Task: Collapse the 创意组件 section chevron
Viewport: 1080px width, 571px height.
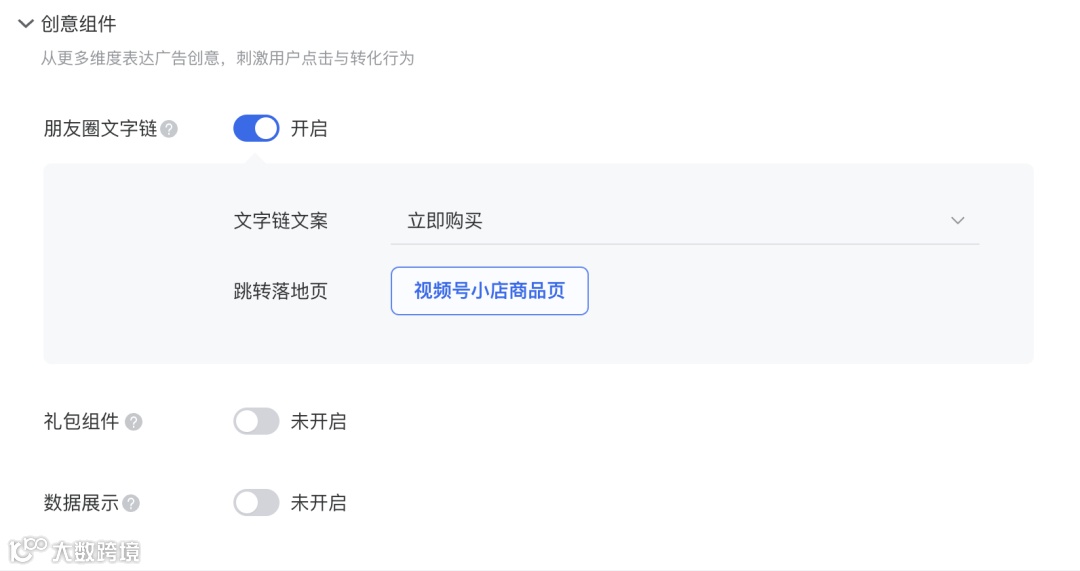Action: (26, 24)
